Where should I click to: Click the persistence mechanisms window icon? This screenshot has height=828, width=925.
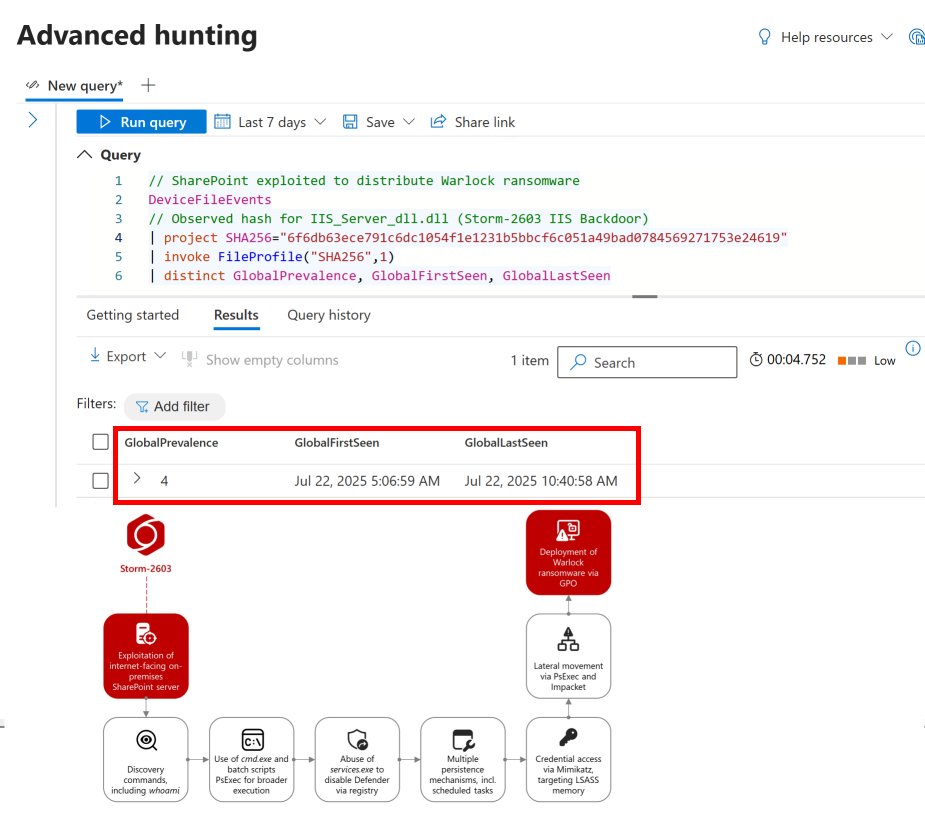pyautogui.click(x=463, y=740)
